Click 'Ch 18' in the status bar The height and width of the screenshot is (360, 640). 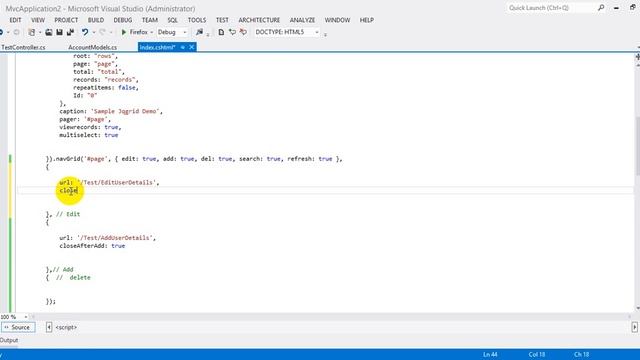click(x=582, y=354)
